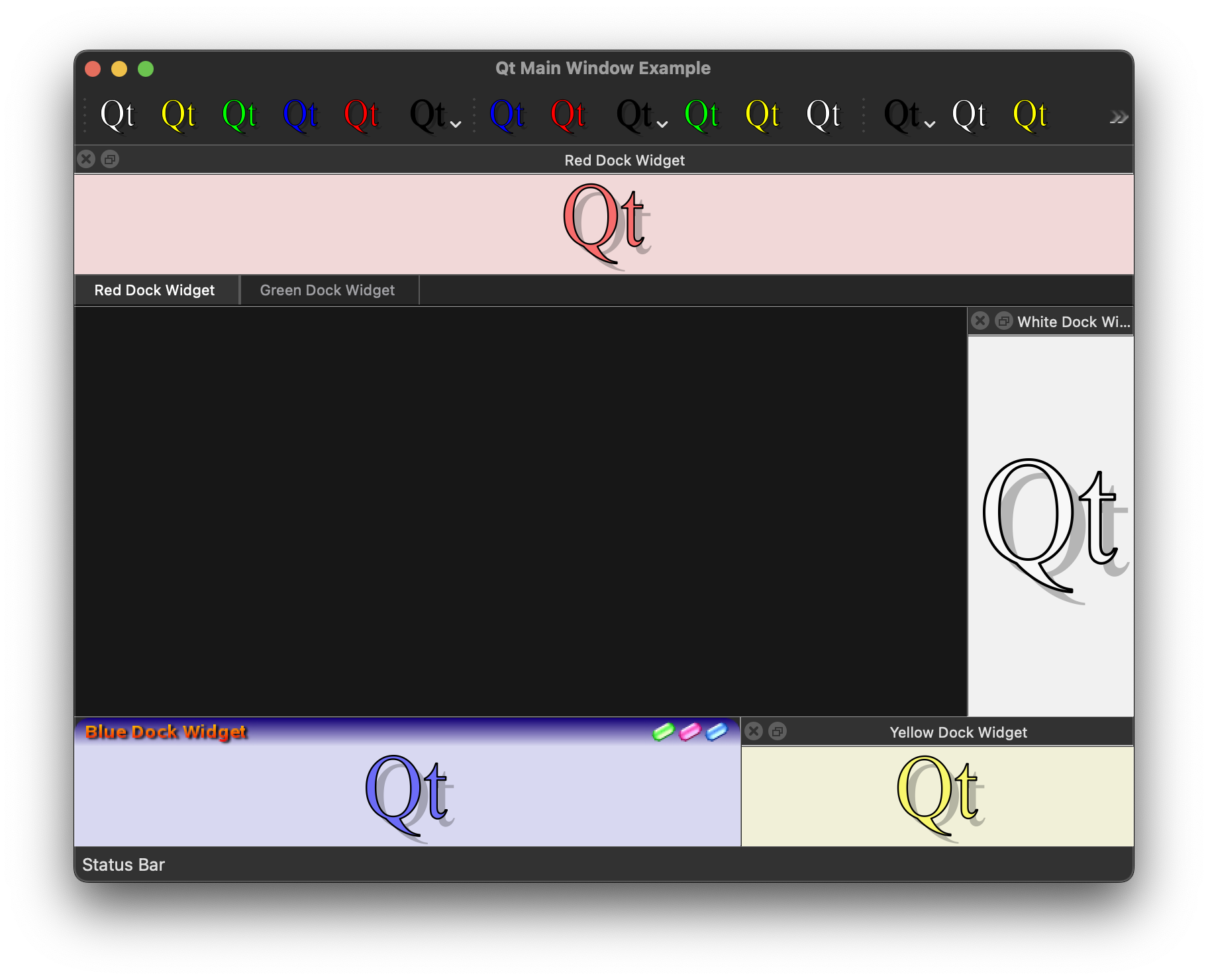The image size is (1208, 980).
Task: Click yellow Qt icon in first toolbar
Action: pyautogui.click(x=179, y=115)
